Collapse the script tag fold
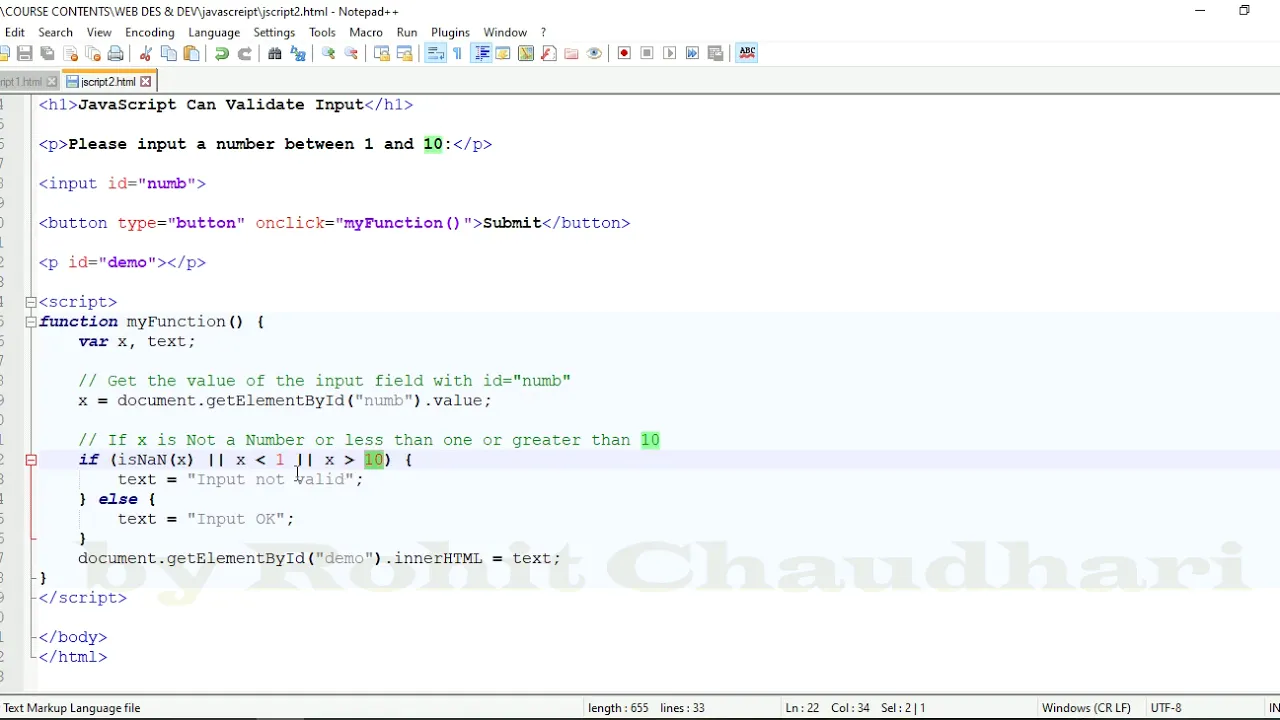The height and width of the screenshot is (720, 1280). pyautogui.click(x=31, y=302)
